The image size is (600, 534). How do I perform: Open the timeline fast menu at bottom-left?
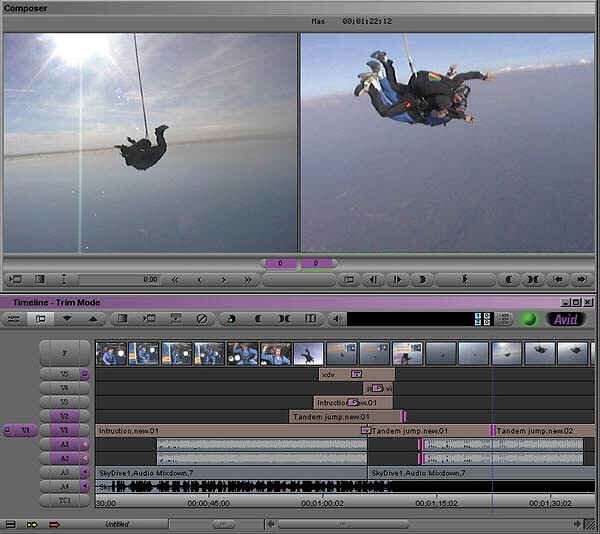(10, 524)
